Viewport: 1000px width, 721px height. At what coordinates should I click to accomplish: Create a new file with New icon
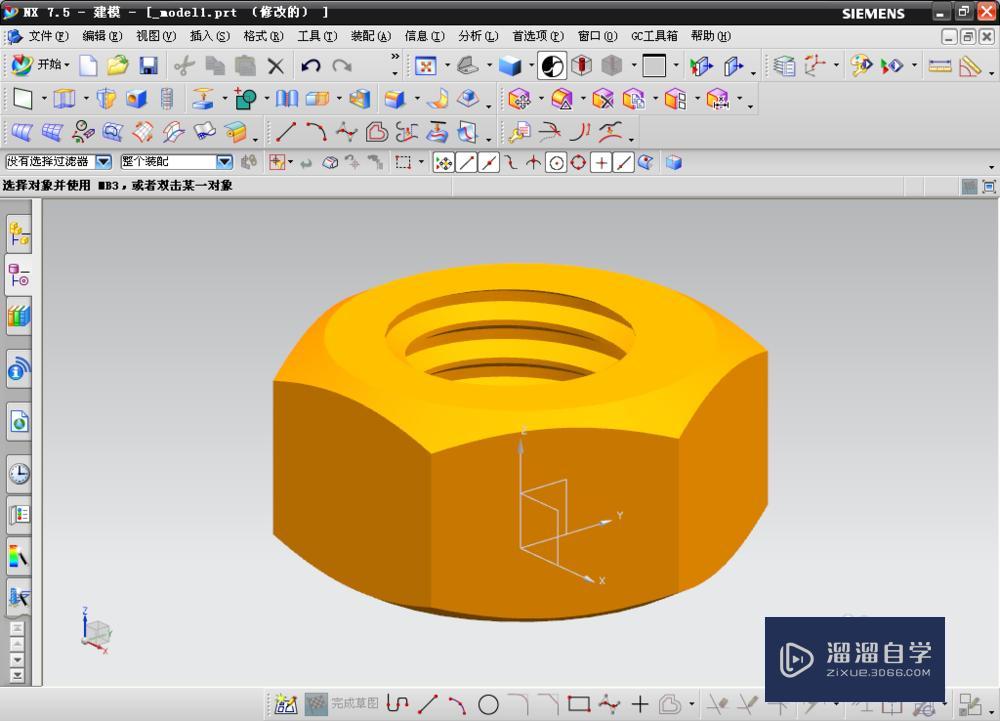pyautogui.click(x=88, y=65)
